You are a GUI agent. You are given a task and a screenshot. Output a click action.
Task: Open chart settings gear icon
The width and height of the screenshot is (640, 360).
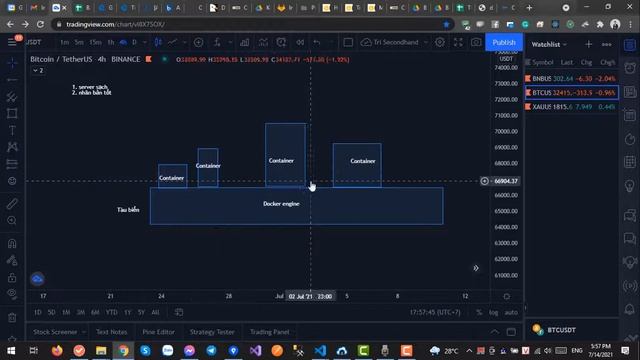[440, 42]
